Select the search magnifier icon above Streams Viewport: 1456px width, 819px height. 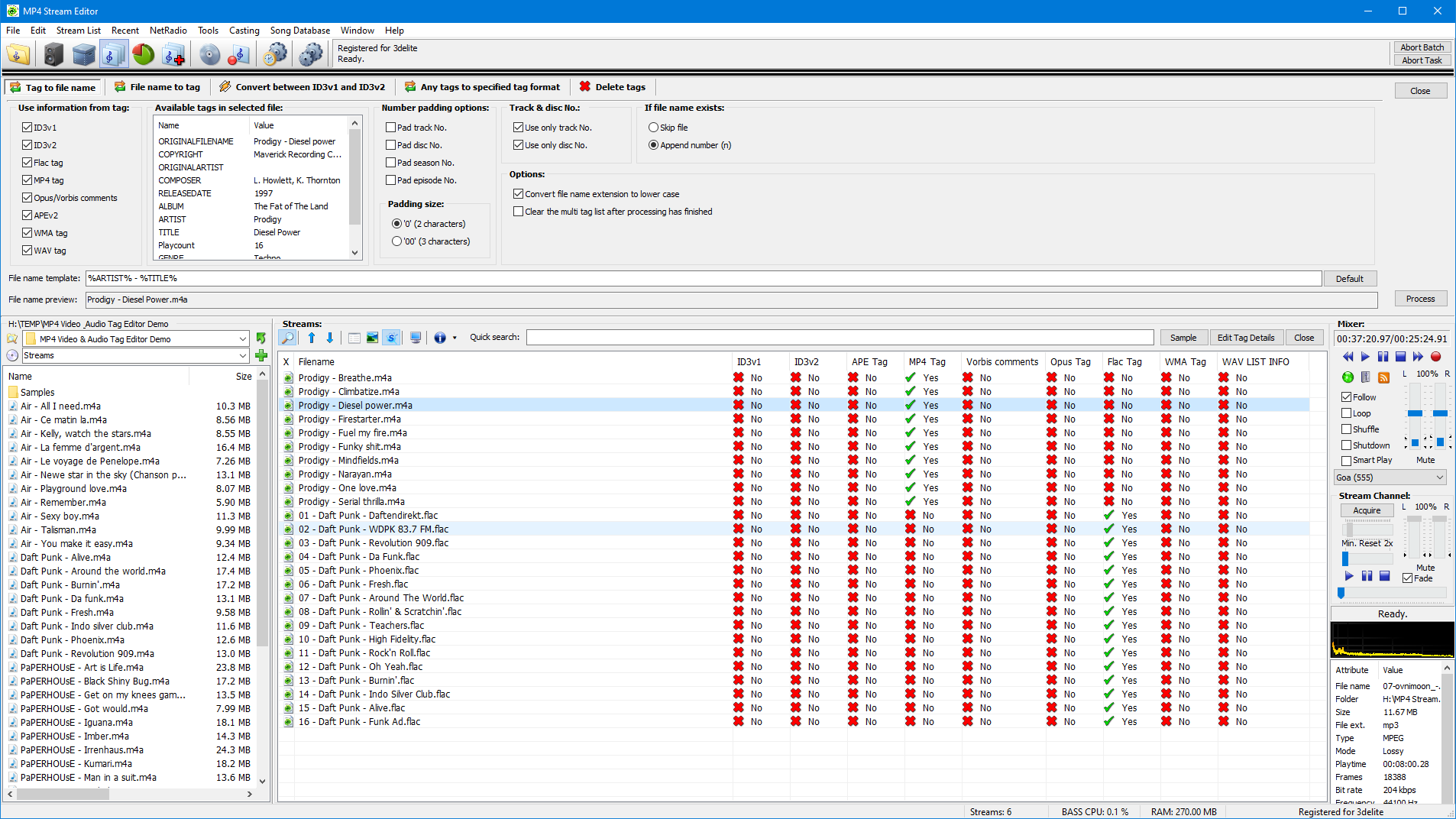tap(287, 337)
